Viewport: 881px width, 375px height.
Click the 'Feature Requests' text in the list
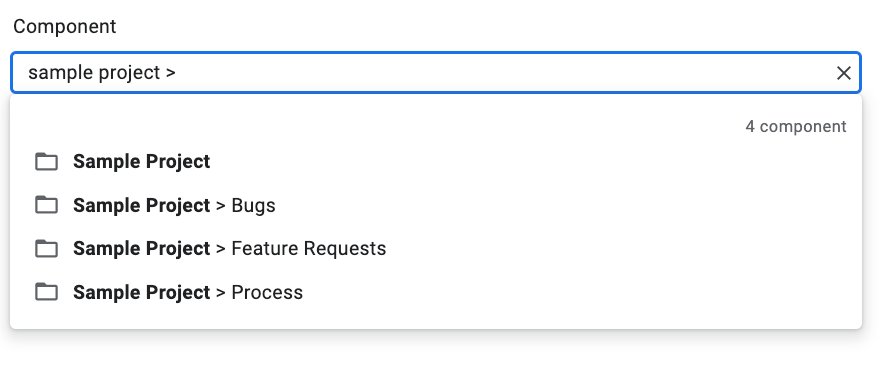pyautogui.click(x=309, y=249)
